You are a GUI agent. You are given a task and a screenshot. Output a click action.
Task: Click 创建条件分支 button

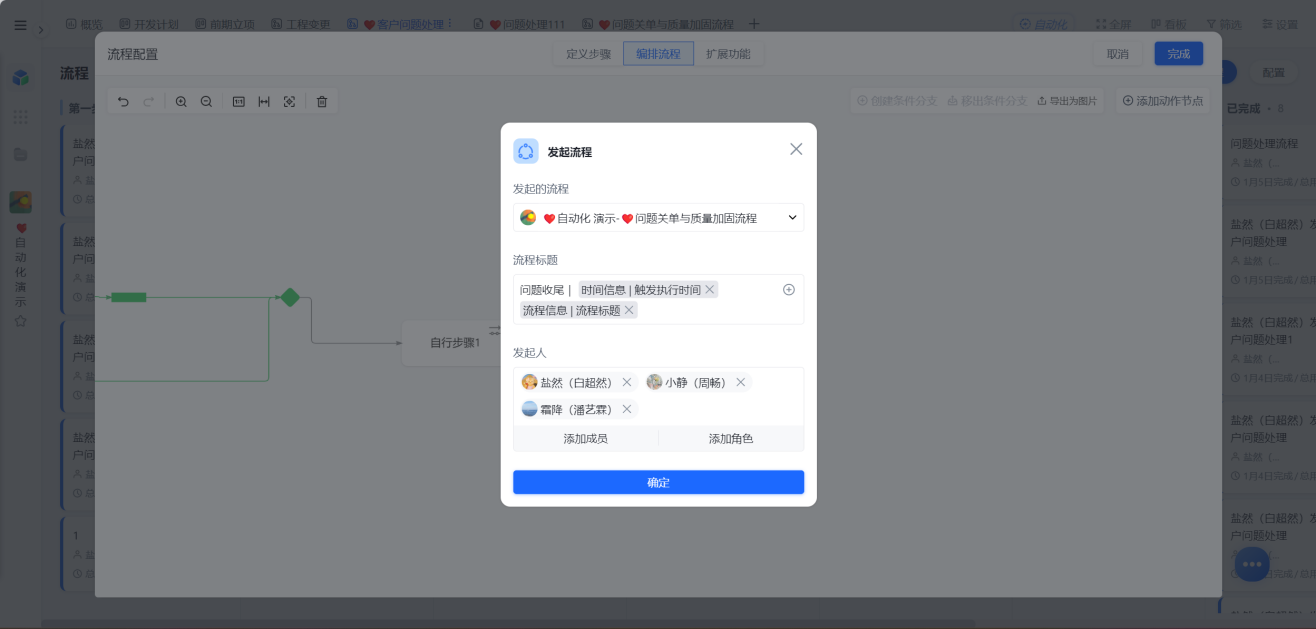point(896,101)
